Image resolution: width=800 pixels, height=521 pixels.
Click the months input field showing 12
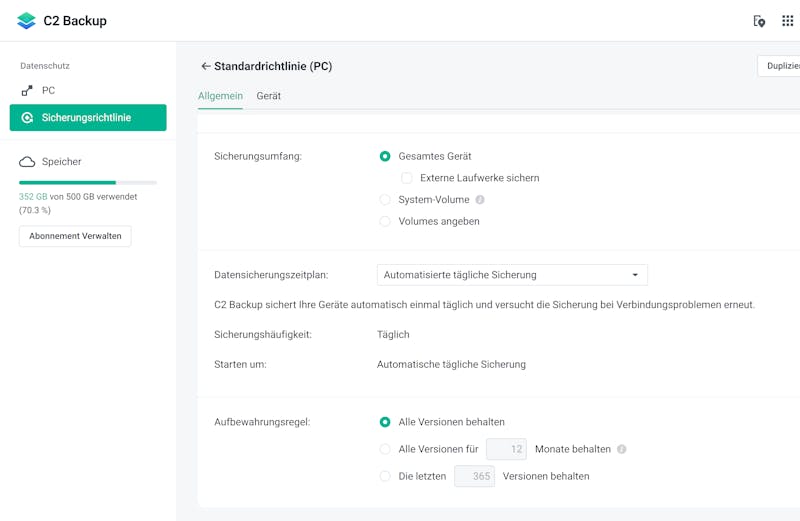click(506, 449)
